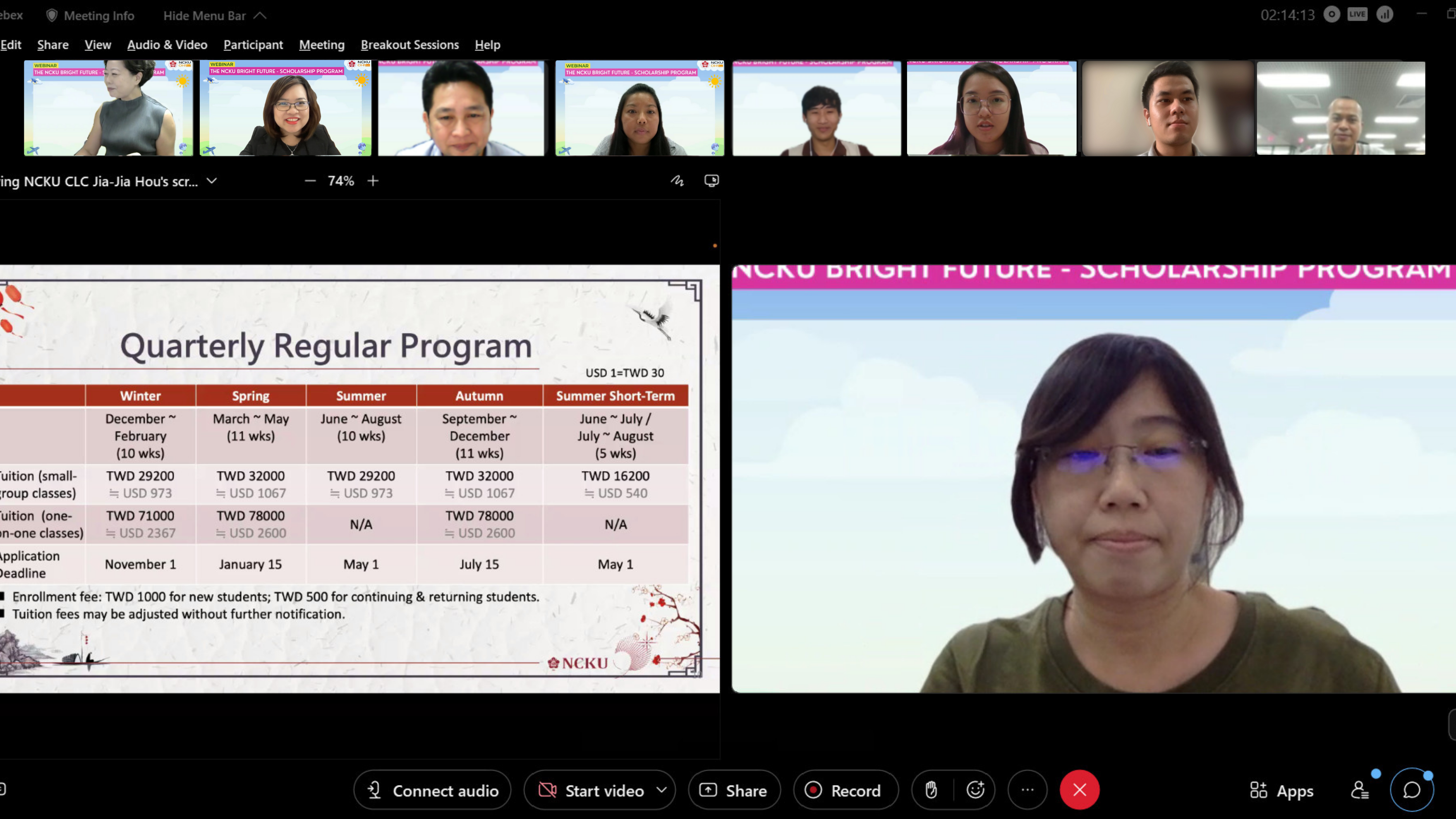
Task: Zoom in shared content with plus
Action: (372, 181)
